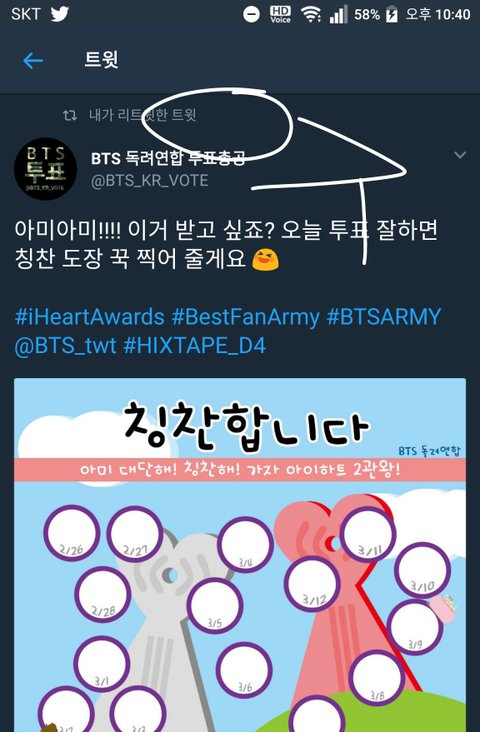Open hashtag #iHeartAwards
Screen dimensions: 480x732
coord(90,317)
